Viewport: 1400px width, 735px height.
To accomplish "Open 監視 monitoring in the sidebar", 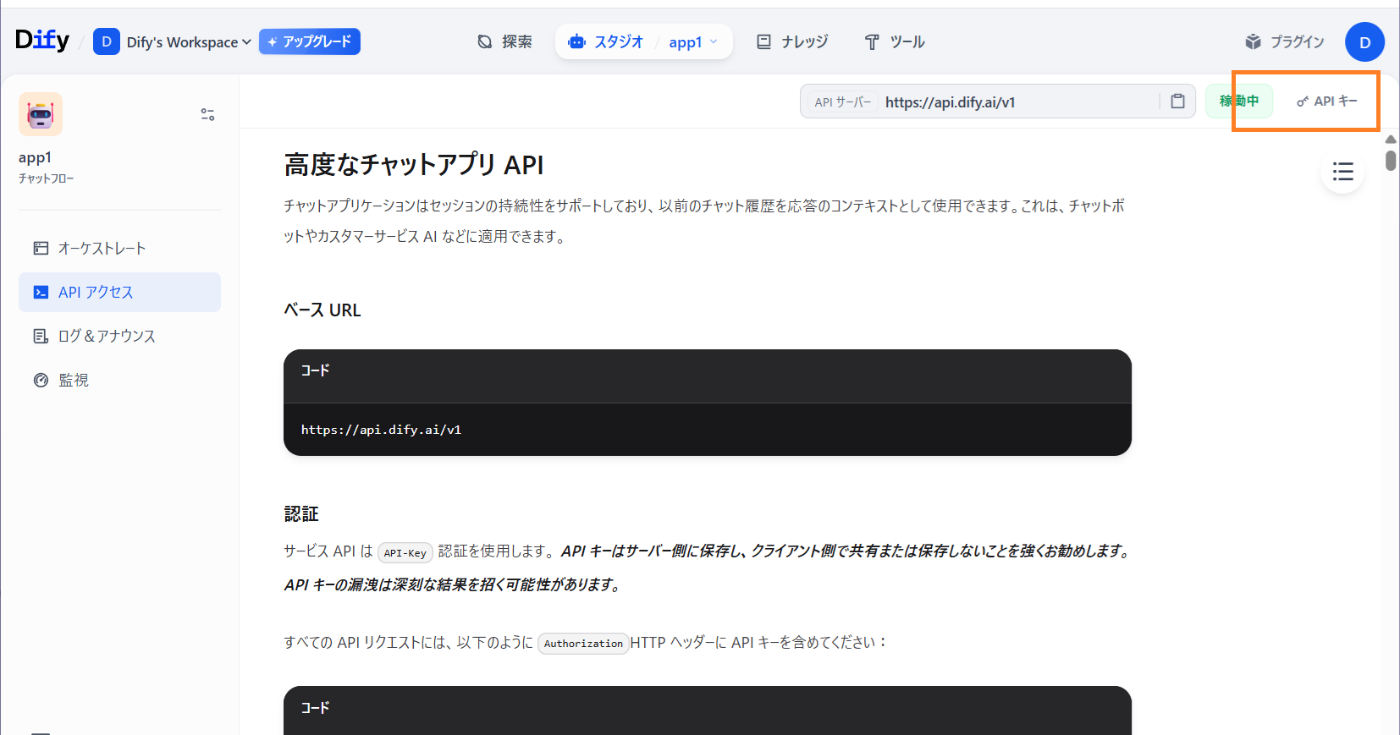I will [x=120, y=380].
